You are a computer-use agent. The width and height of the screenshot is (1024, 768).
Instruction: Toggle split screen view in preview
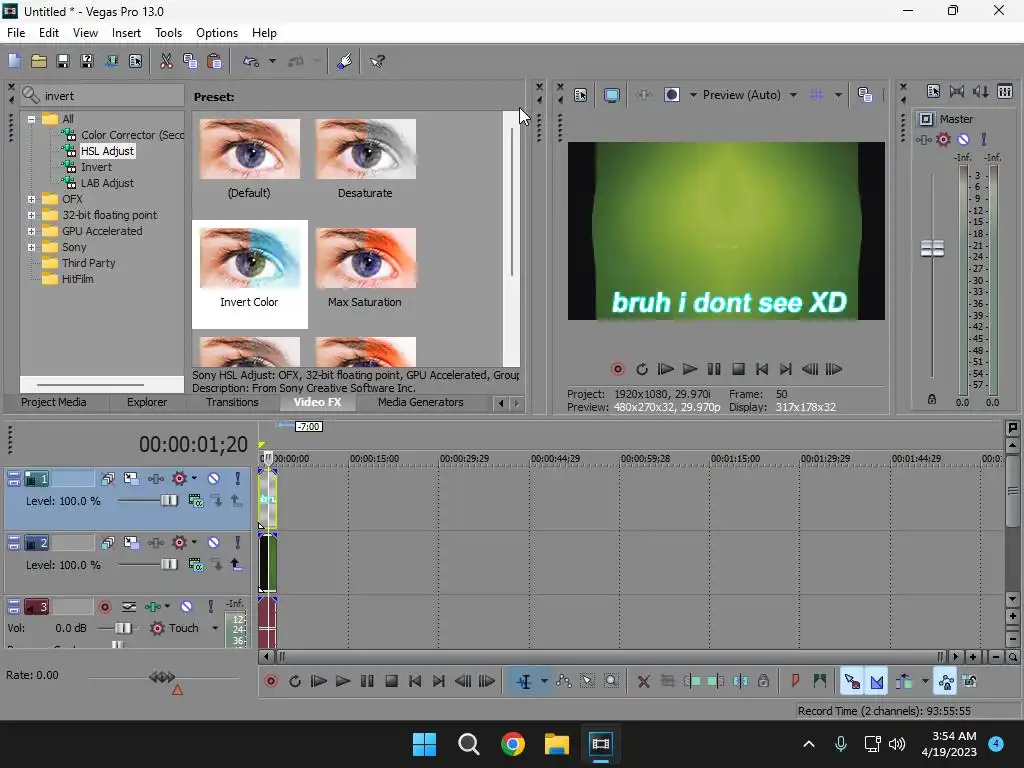click(x=672, y=95)
